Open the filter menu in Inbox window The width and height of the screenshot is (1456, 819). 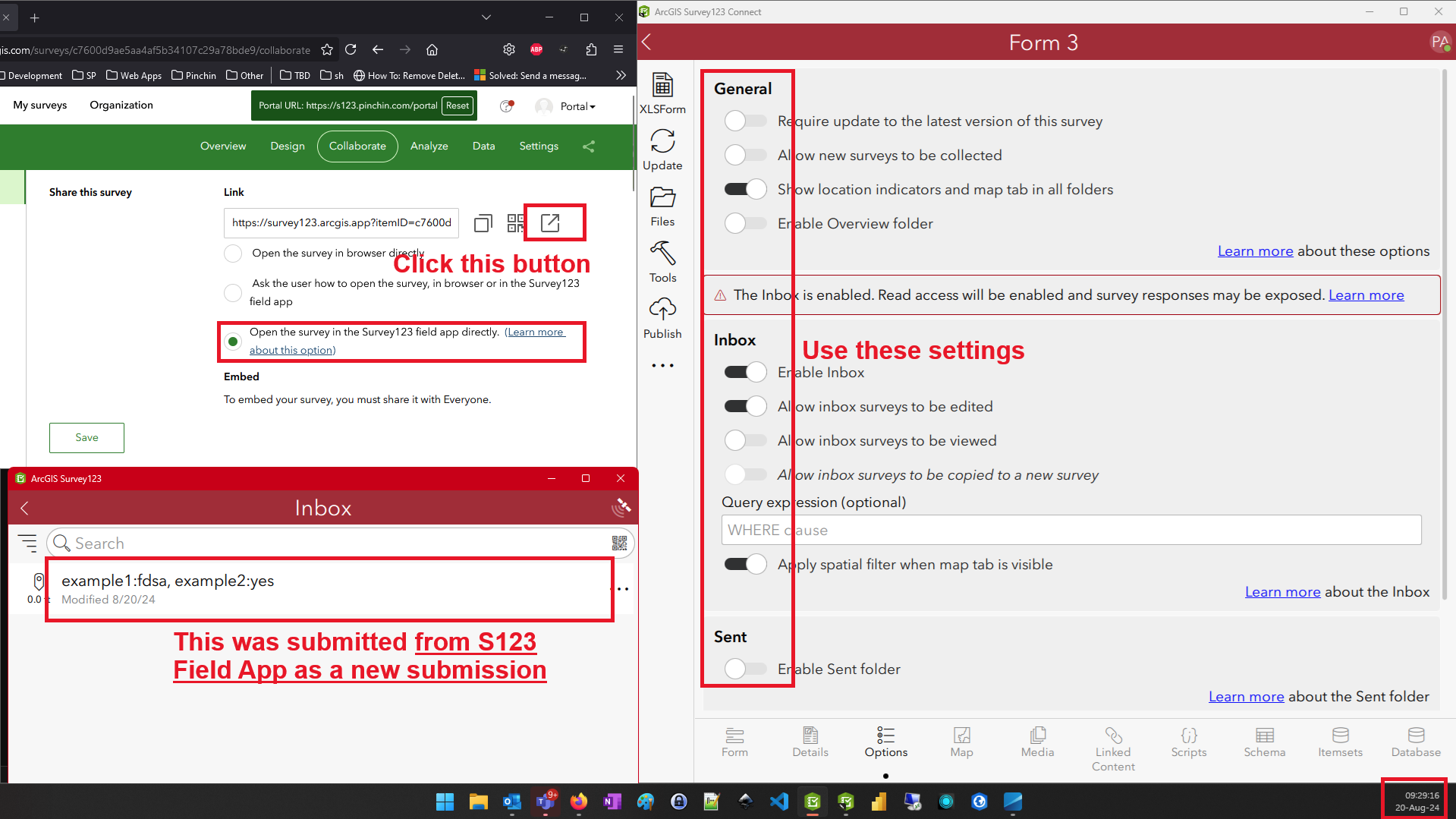[28, 543]
